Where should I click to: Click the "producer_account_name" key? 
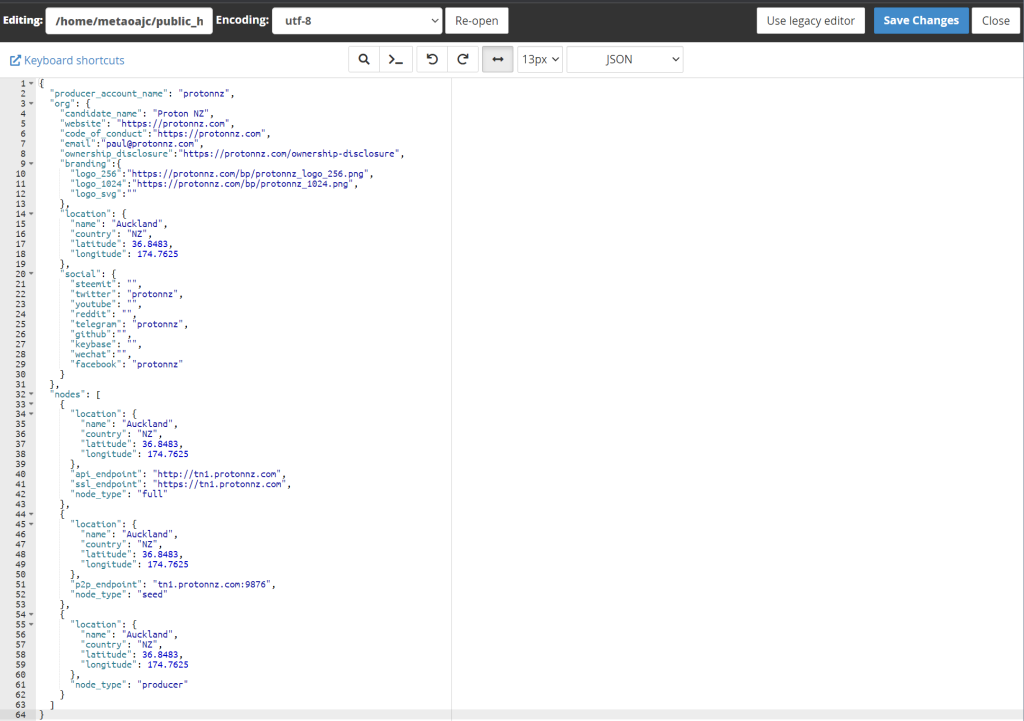tap(108, 93)
